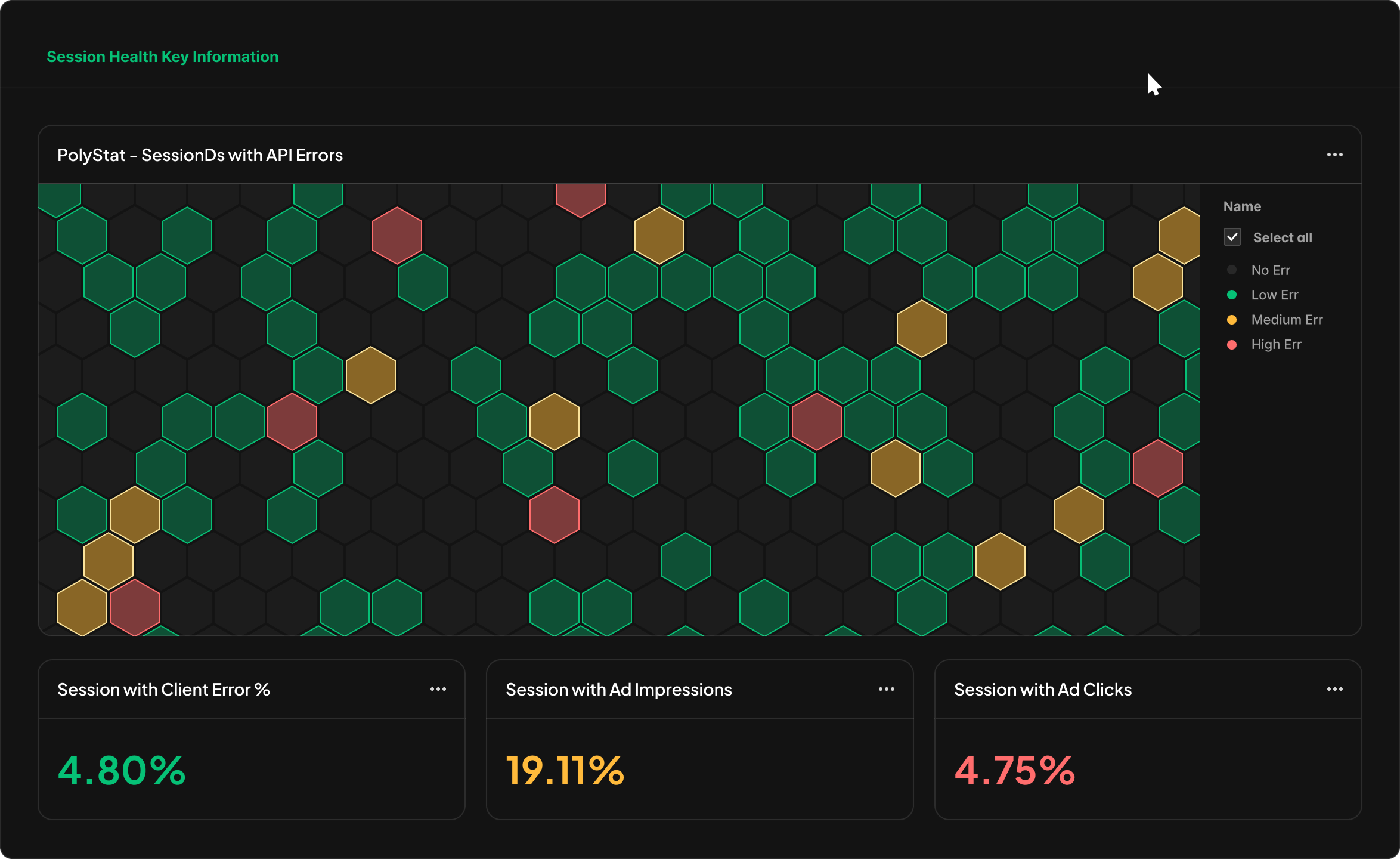The width and height of the screenshot is (1400, 859).
Task: Click Session with Ad Clicks panel title
Action: [1042, 690]
